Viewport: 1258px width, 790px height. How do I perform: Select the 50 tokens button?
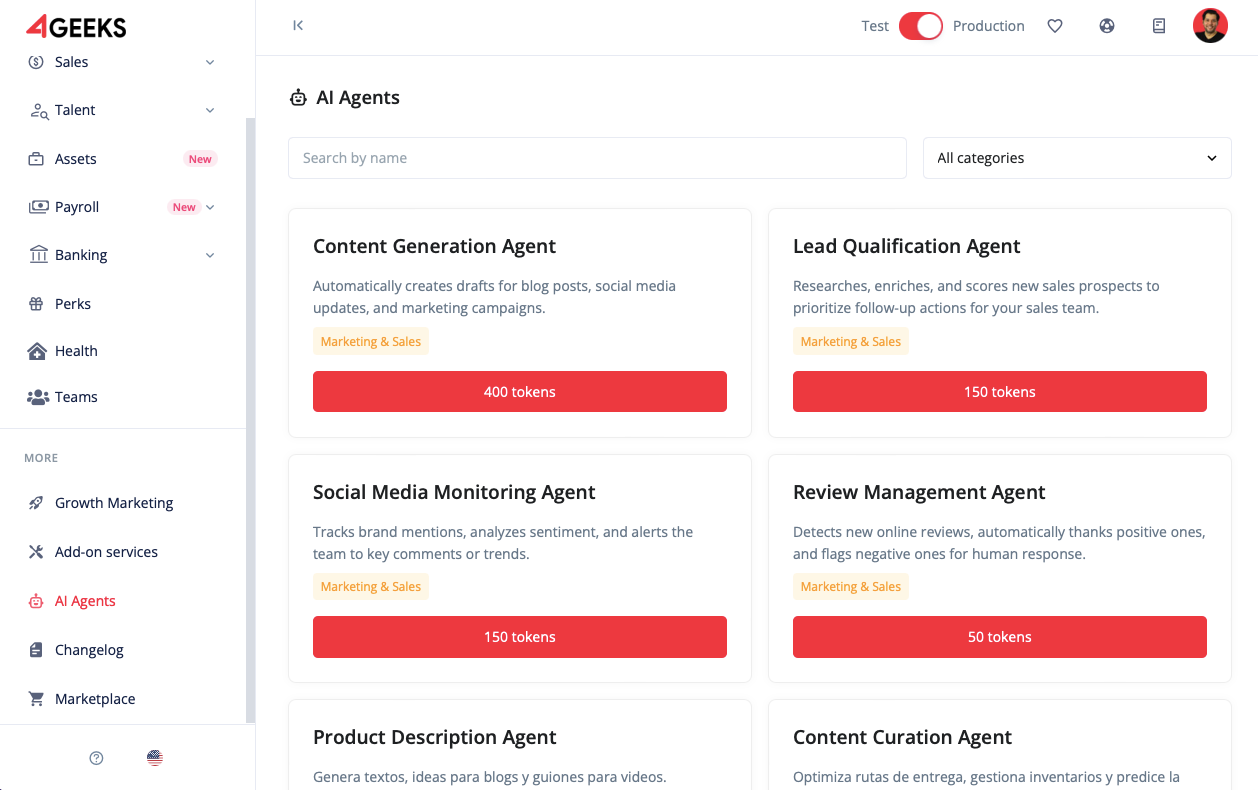click(x=1000, y=637)
